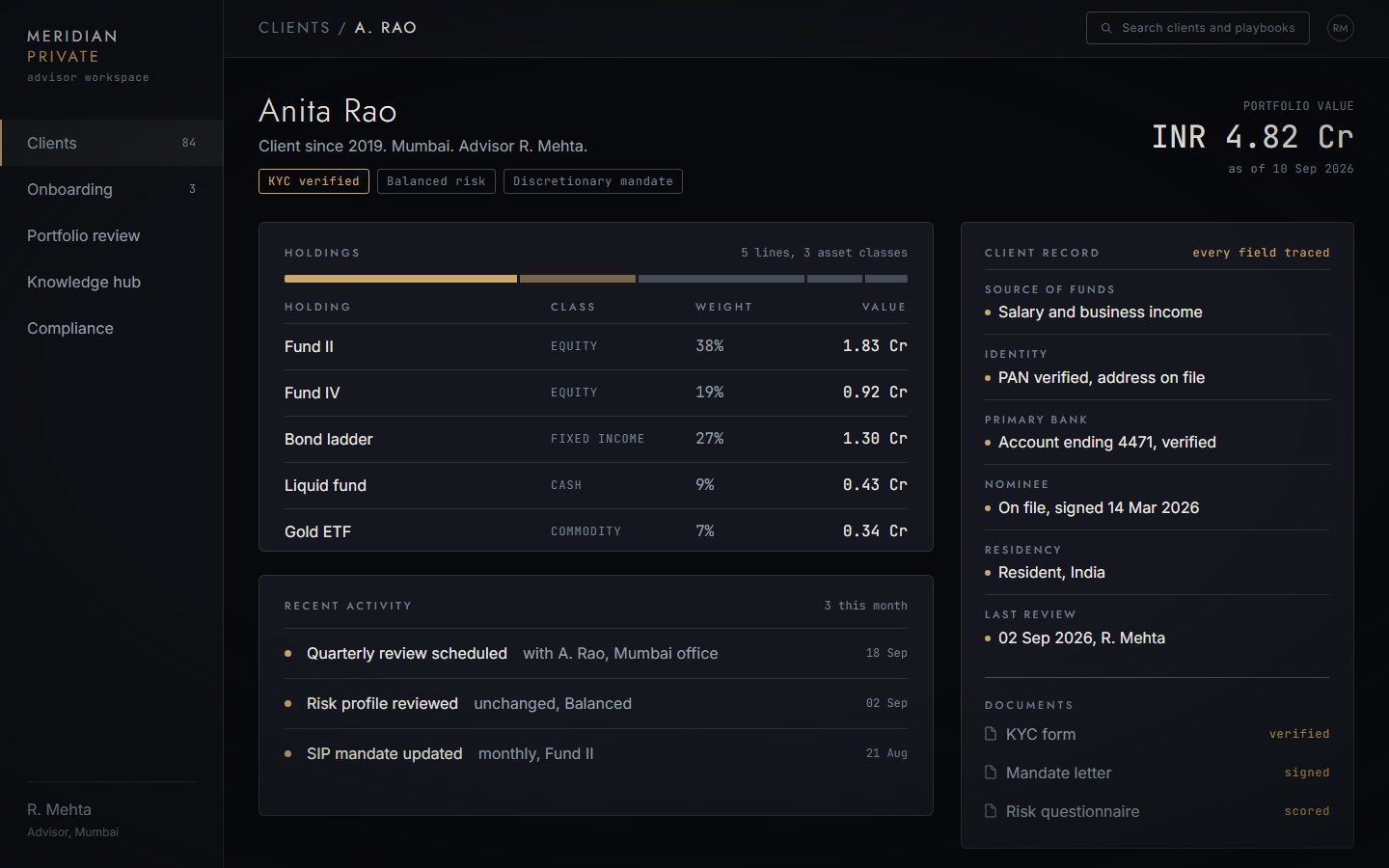Open Risk profile reviewed activity
1389x868 pixels.
pyautogui.click(x=596, y=703)
